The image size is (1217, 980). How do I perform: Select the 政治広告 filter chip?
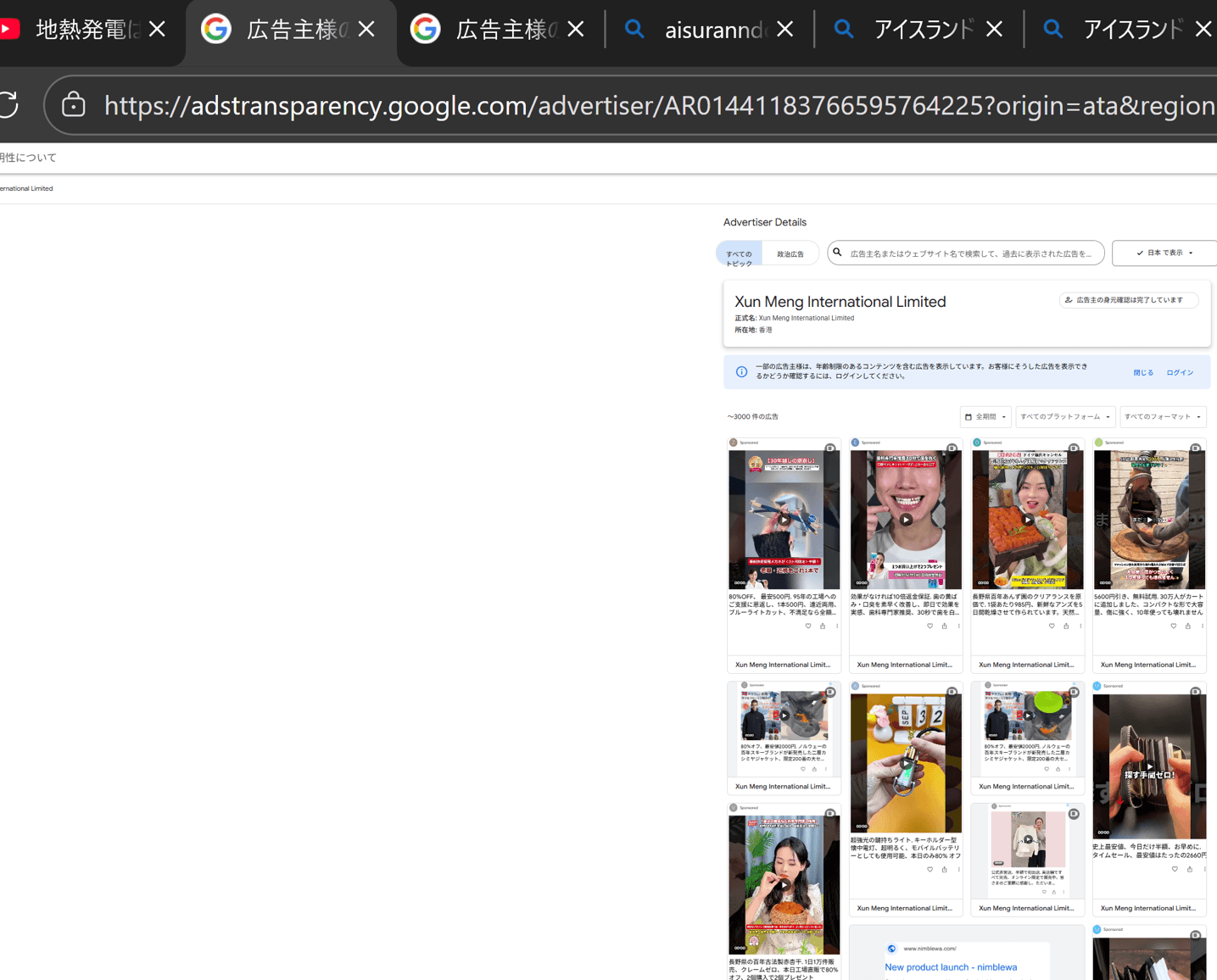(x=790, y=253)
